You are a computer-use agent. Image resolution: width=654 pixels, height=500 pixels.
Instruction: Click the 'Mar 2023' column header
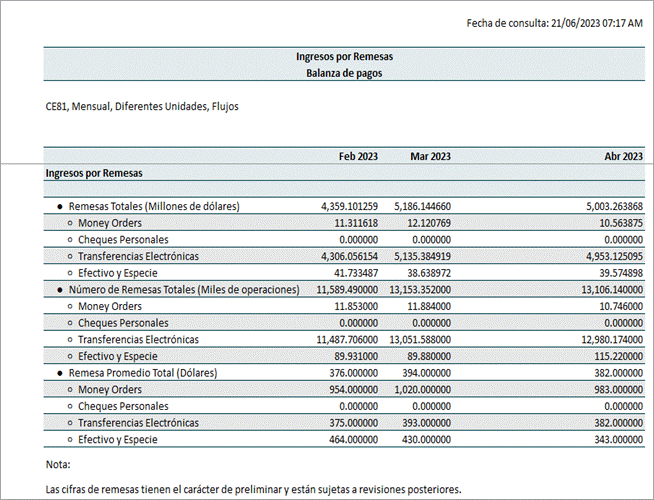(430, 156)
